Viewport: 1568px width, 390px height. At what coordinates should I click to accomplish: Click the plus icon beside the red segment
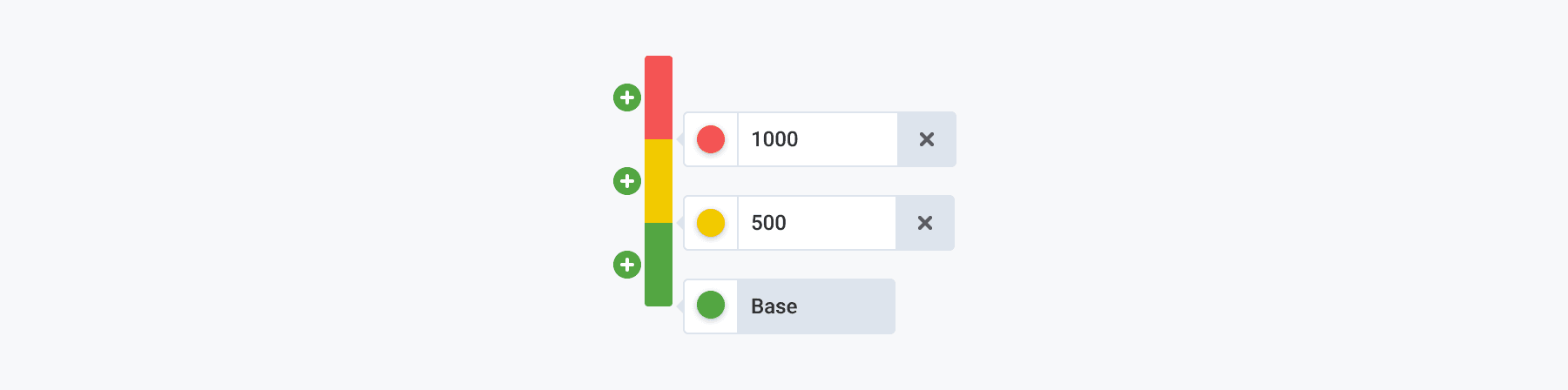627,97
